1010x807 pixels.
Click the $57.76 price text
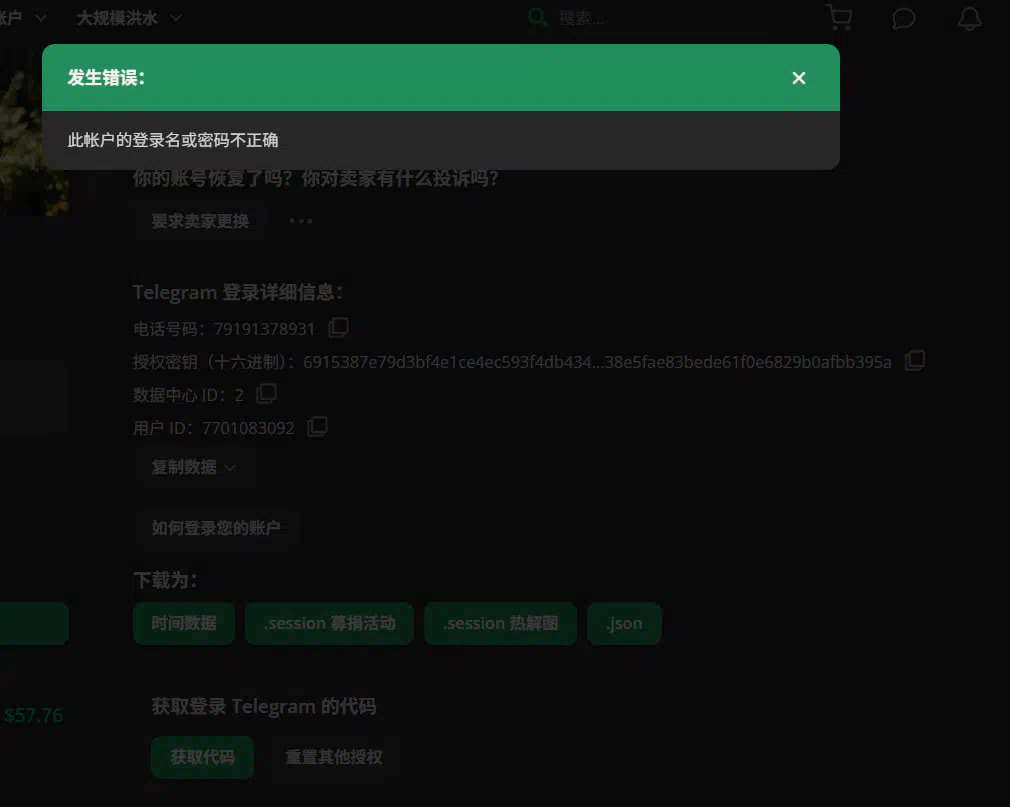pyautogui.click(x=33, y=715)
